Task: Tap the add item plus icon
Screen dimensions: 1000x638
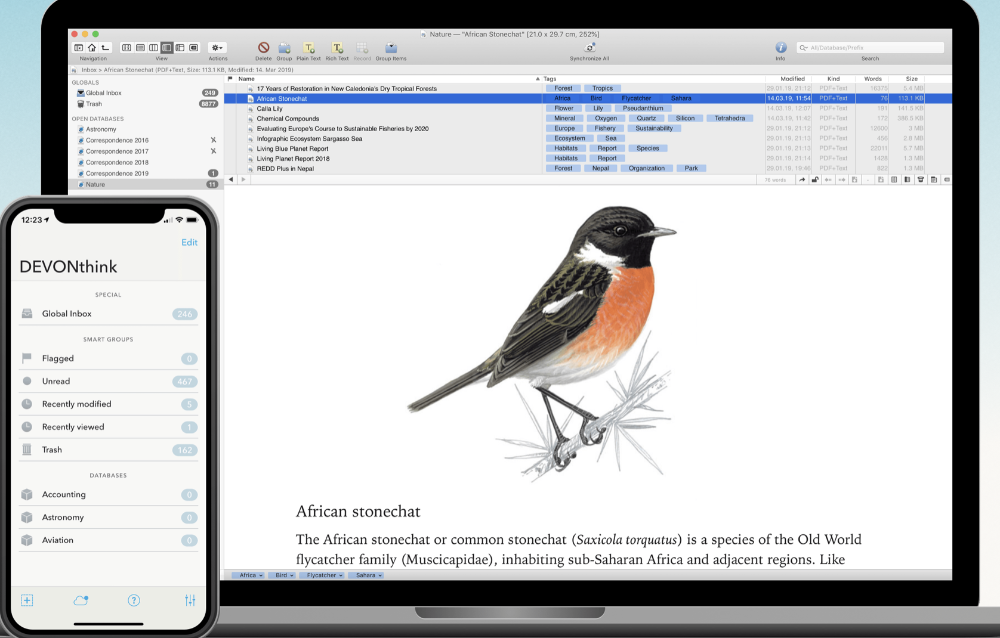Action: coord(28,600)
